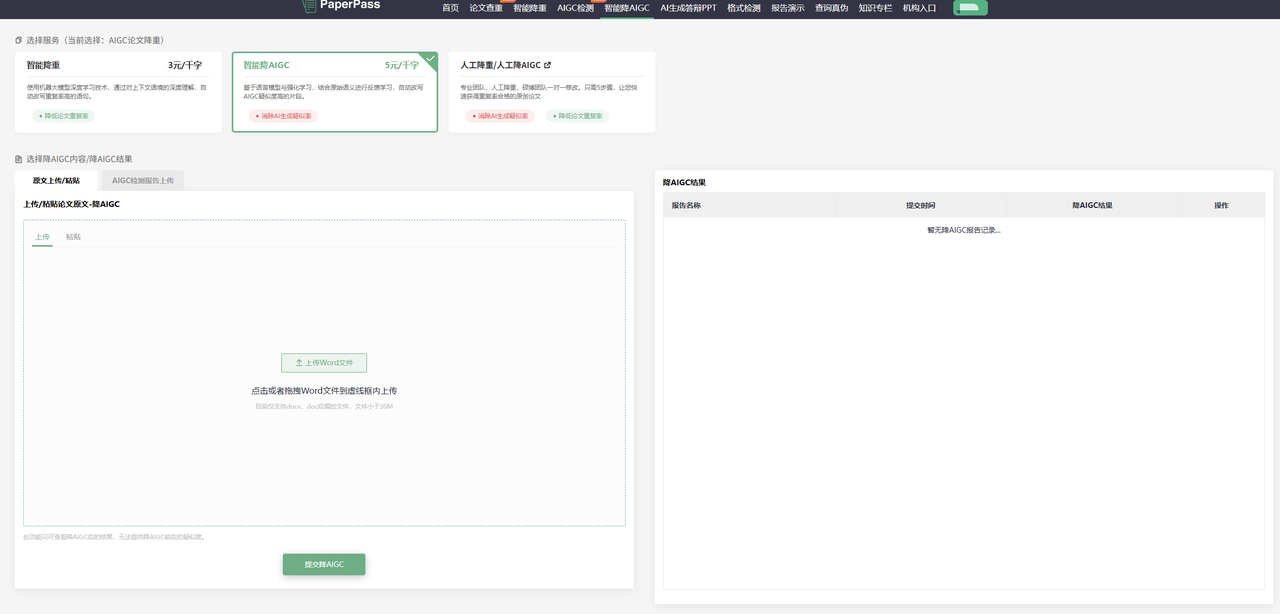The width and height of the screenshot is (1280, 614).
Task: Click the 操作 column header
Action: coord(1221,205)
